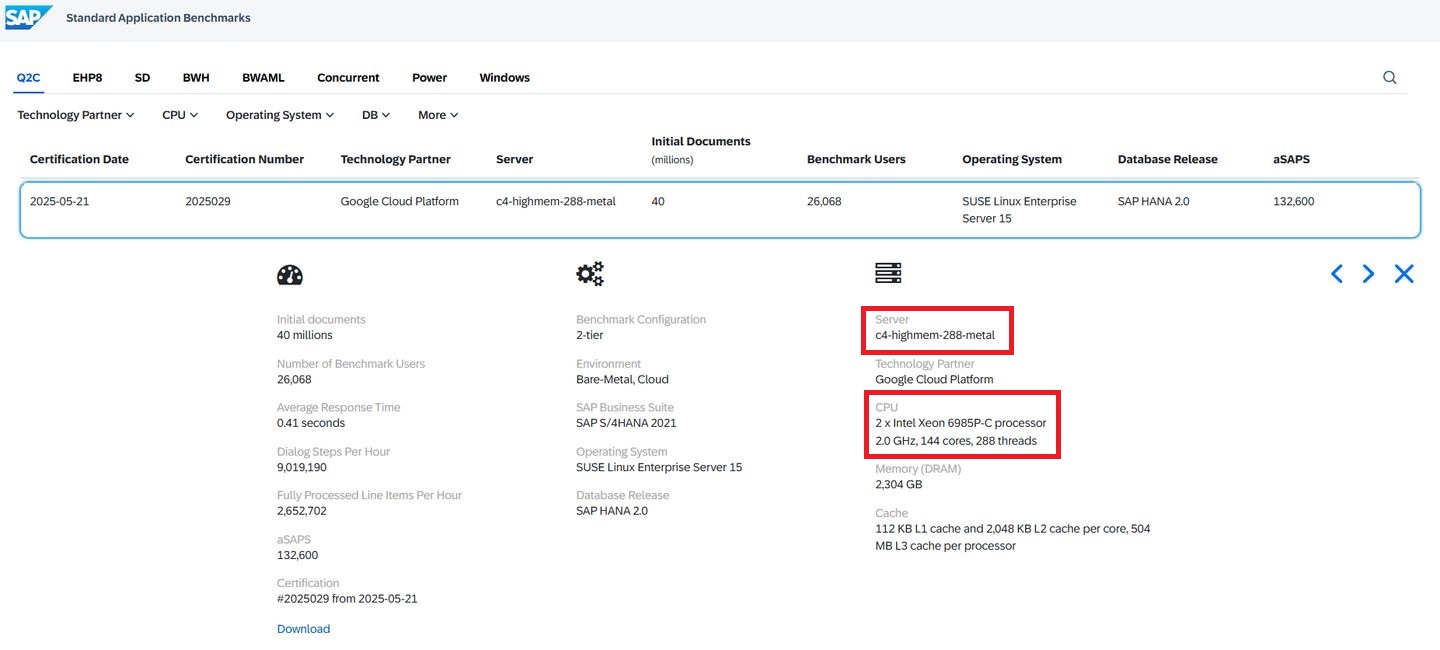Click the Certification Date column header
The width and height of the screenshot is (1440, 650).
[x=79, y=159]
